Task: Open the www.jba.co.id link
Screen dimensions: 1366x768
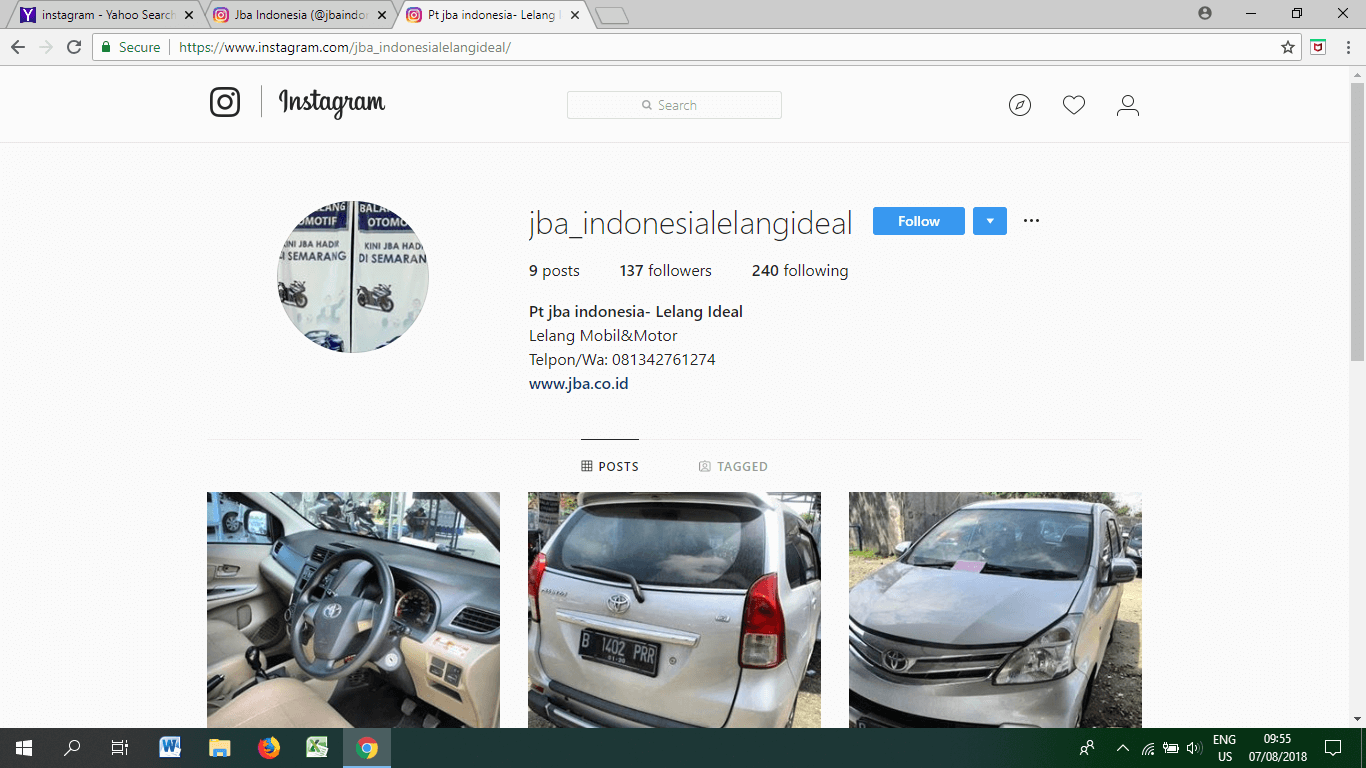Action: pos(578,383)
